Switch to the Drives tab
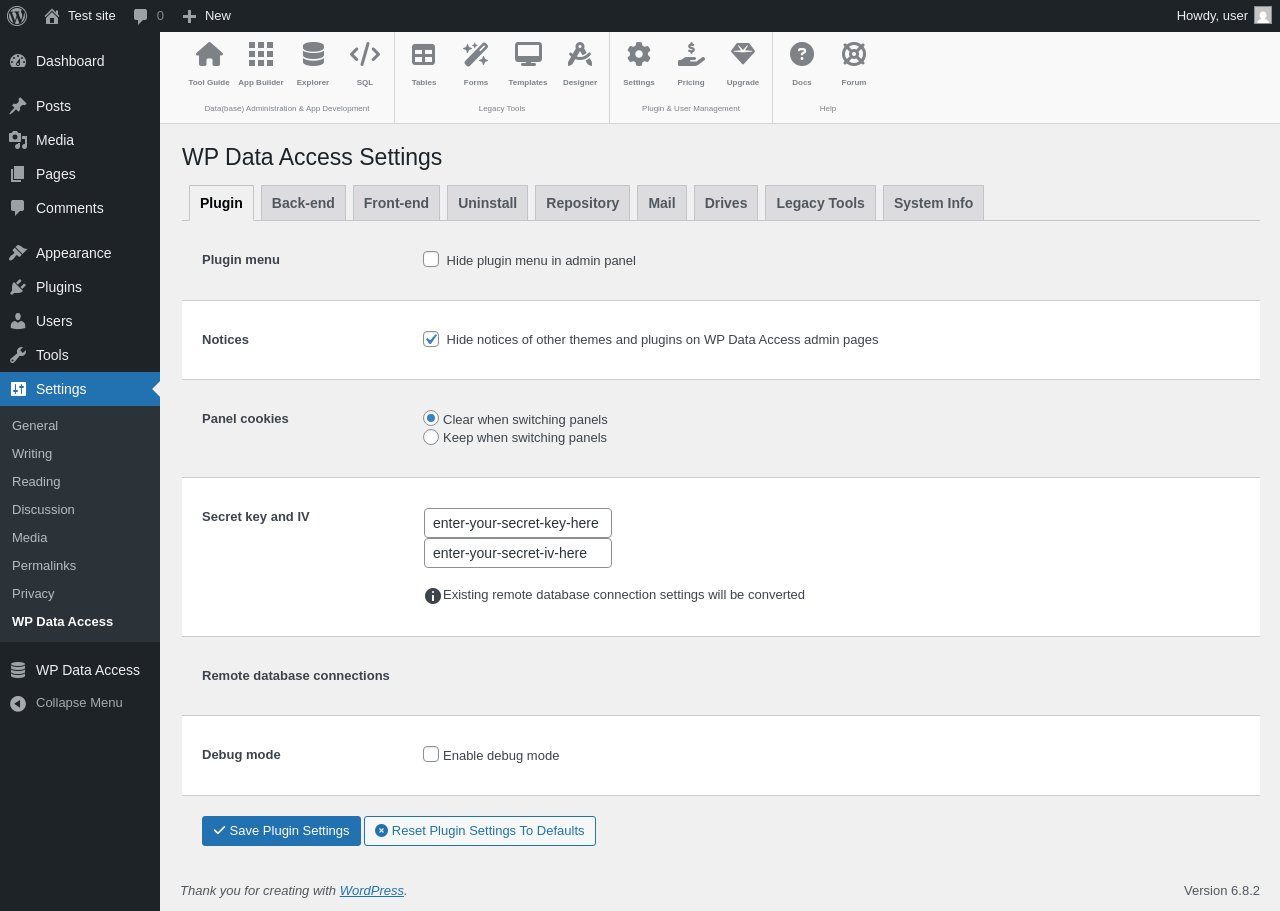The height and width of the screenshot is (911, 1280). [x=726, y=203]
